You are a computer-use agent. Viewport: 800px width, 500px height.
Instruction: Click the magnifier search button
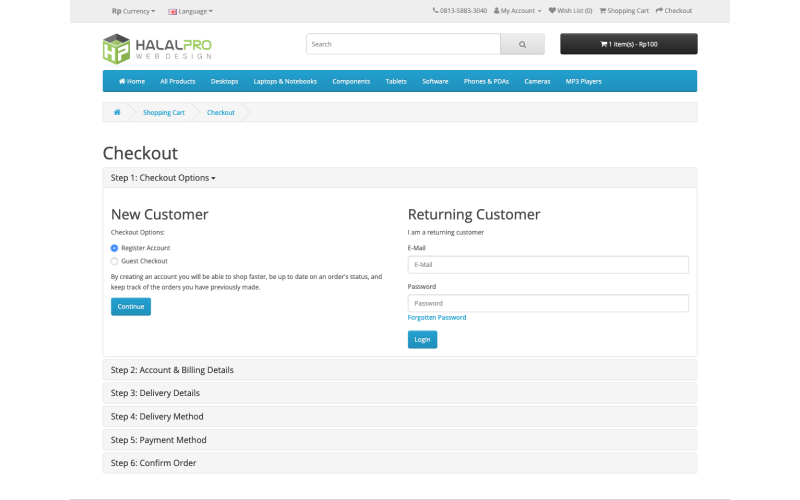click(522, 44)
